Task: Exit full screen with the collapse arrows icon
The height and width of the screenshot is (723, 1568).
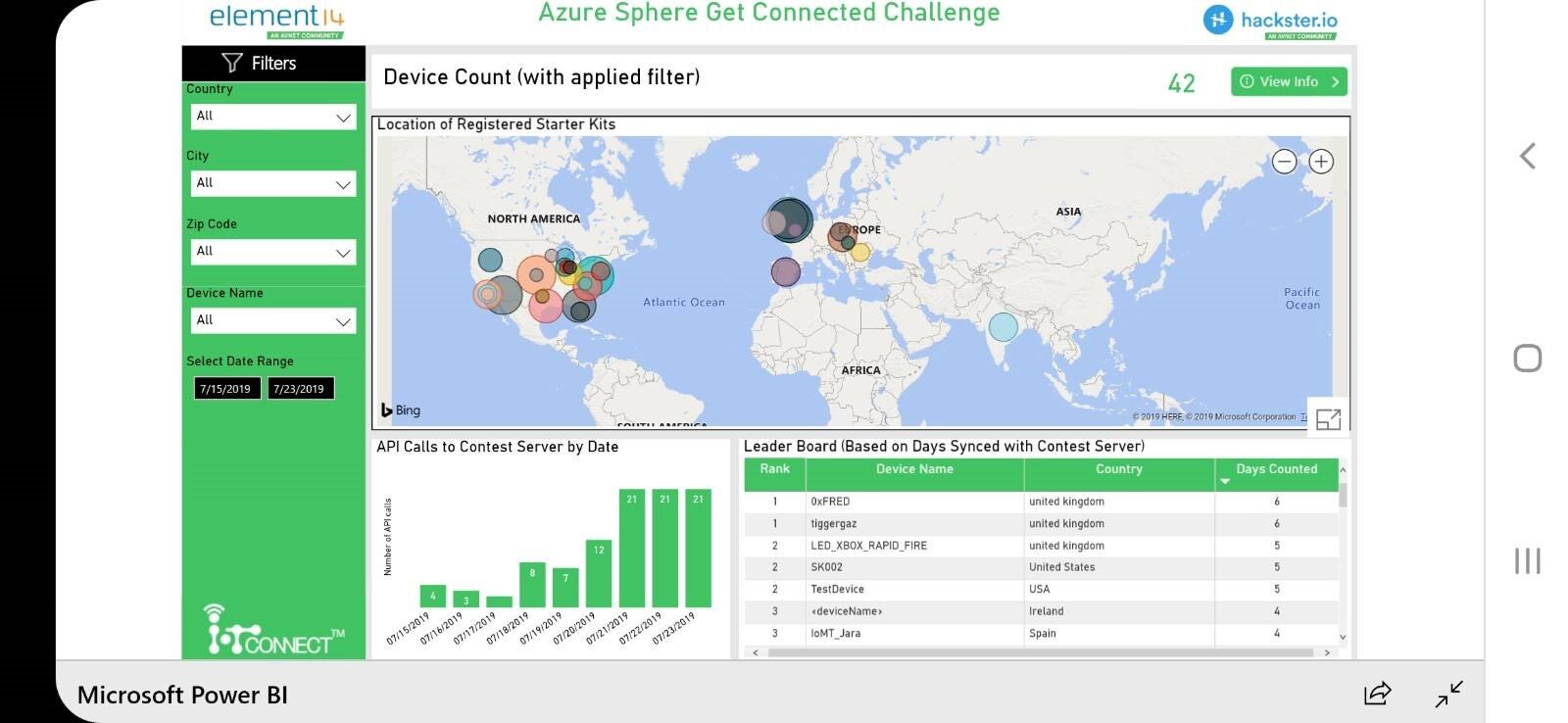Action: pos(1448,694)
